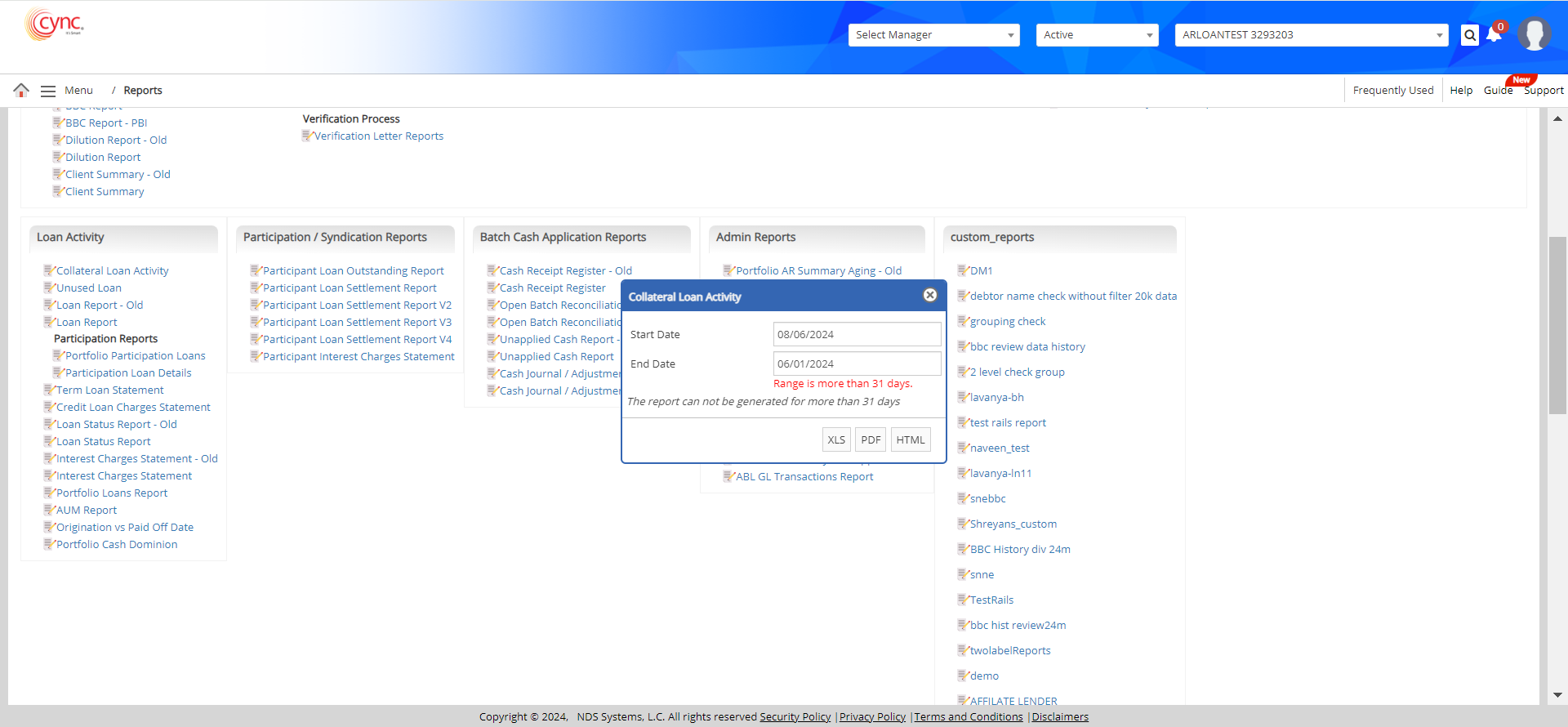Click the Start Date input field
Viewport: 1568px width, 727px height.
(857, 334)
